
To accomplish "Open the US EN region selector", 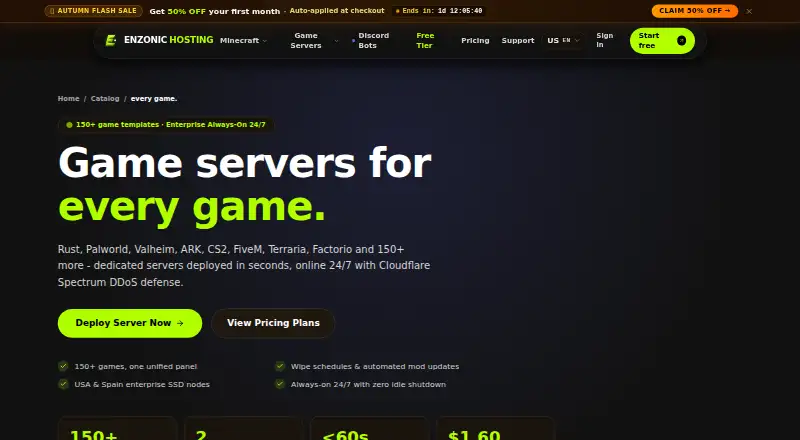I will coord(563,41).
